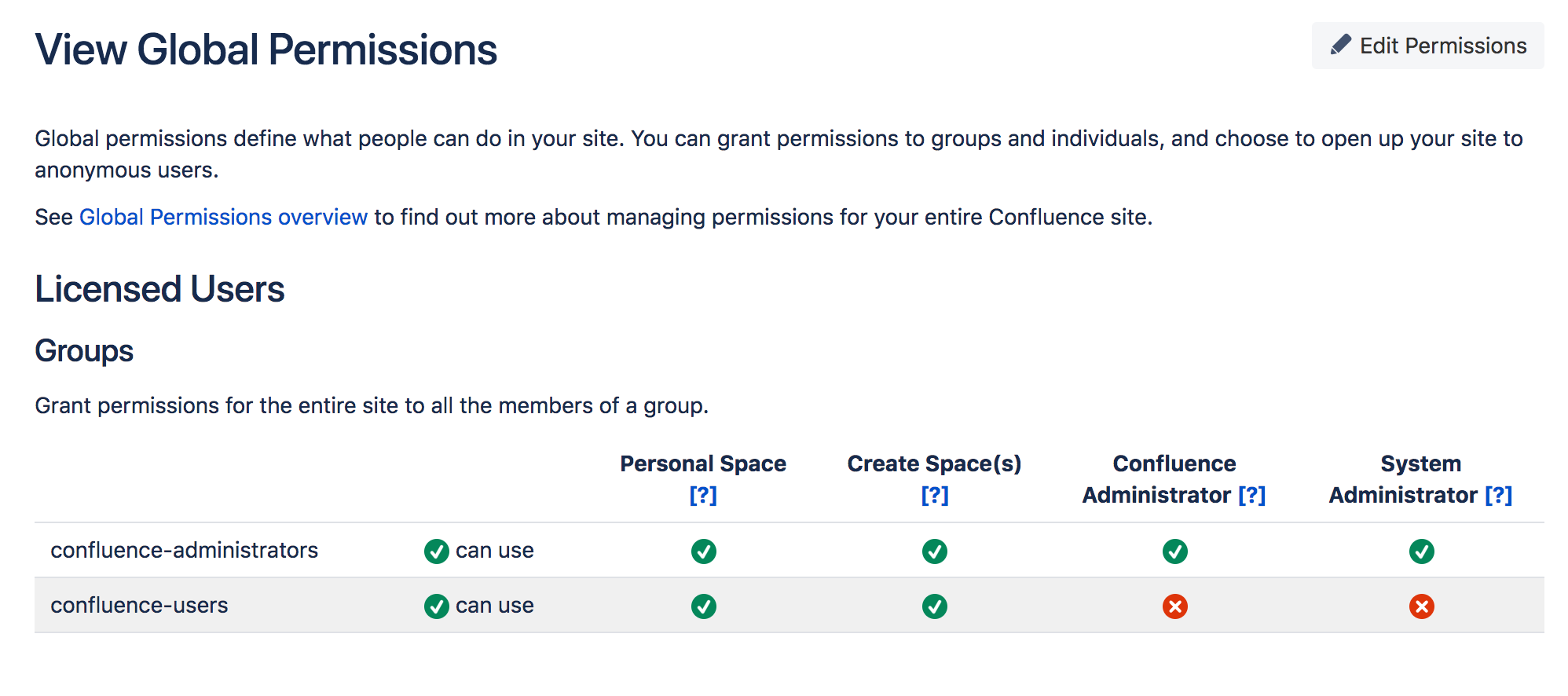Click Personal Space checkmark for confluence-administrators
The image size is (1568, 696).
coord(703,551)
